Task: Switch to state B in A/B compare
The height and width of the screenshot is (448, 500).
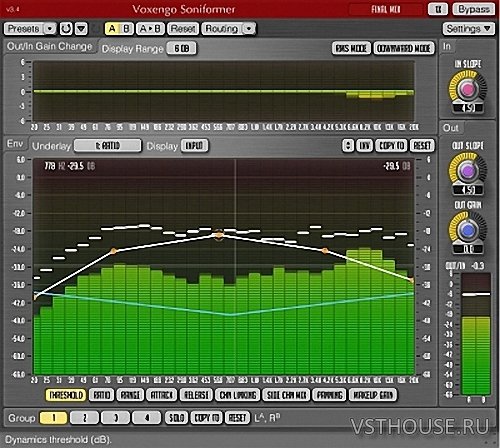Action: (x=127, y=29)
